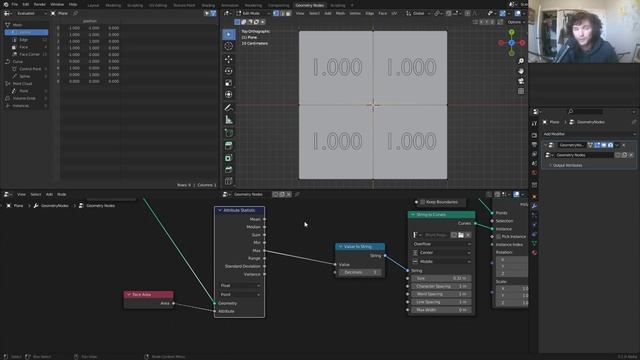Pick the Scale tool
This screenshot has height=360, width=640.
coord(229,83)
